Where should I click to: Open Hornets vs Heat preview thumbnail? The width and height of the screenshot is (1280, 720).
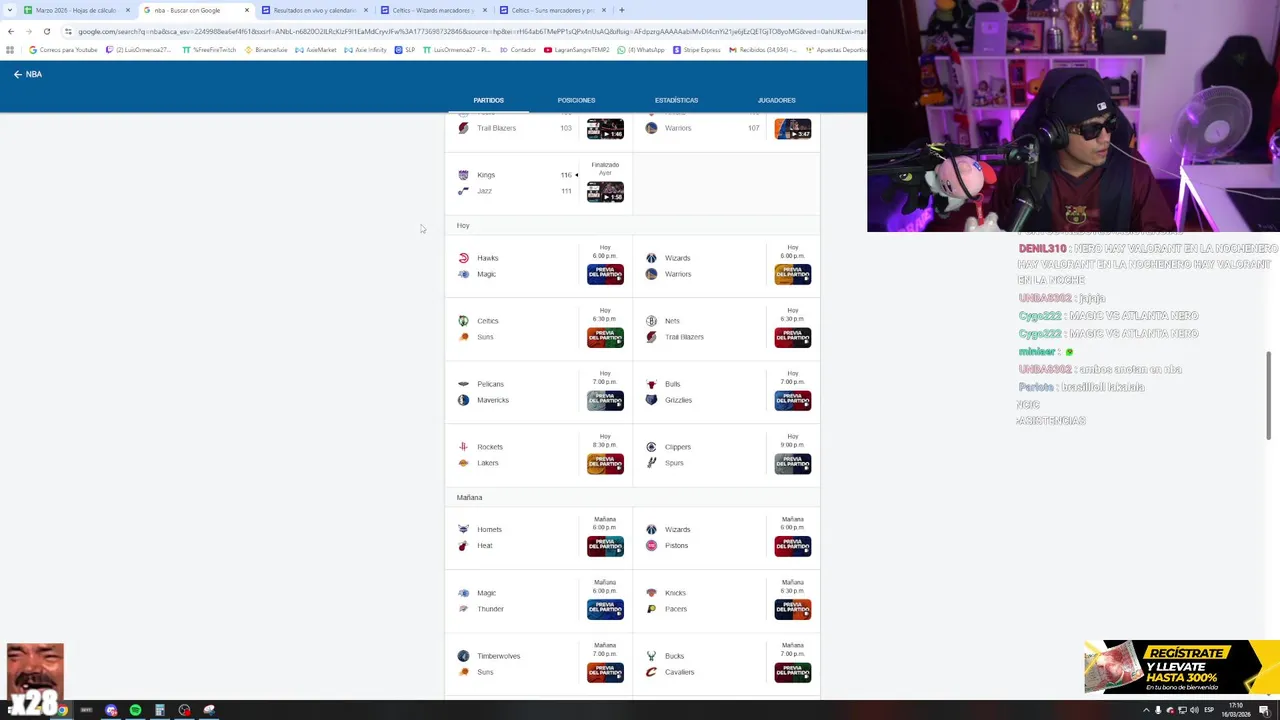[x=605, y=546]
